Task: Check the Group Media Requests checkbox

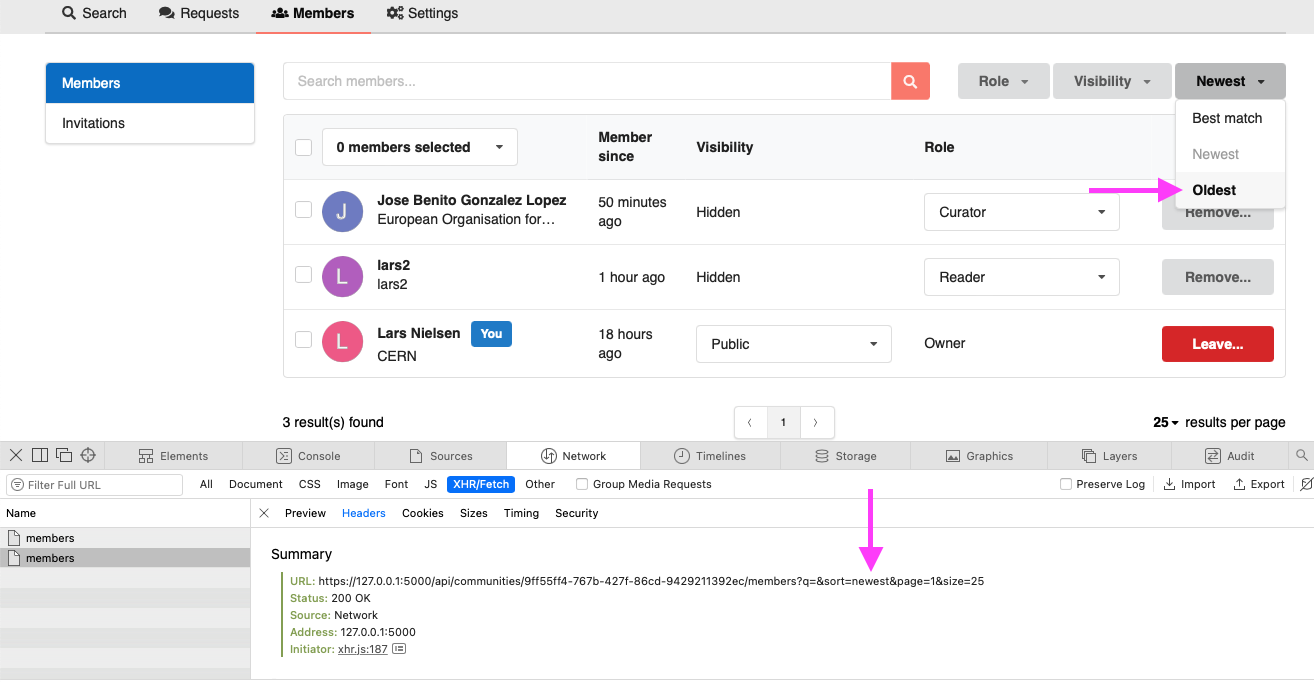Action: click(x=581, y=484)
